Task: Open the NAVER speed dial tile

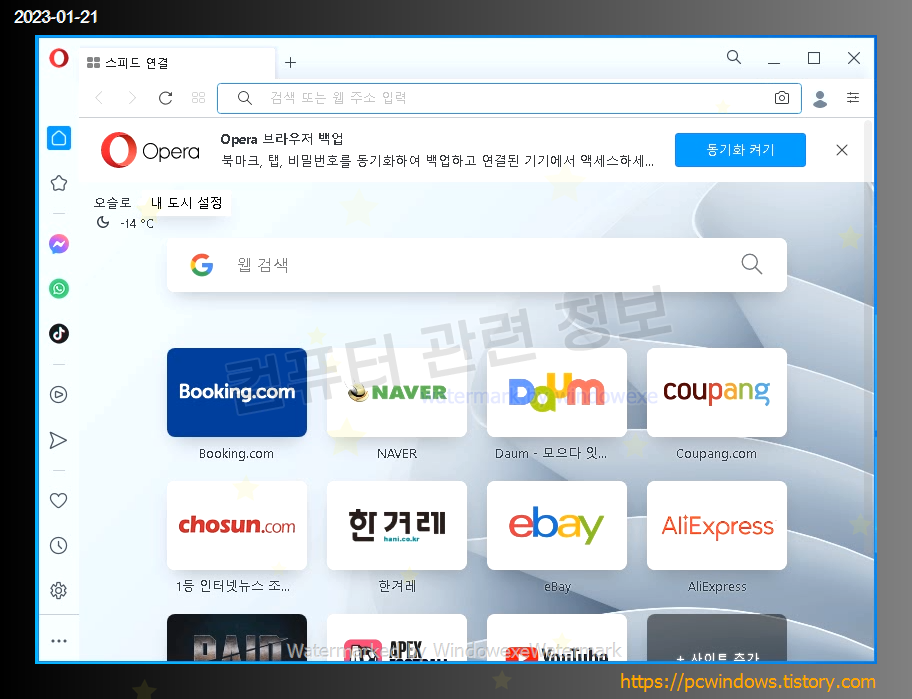Action: [x=397, y=393]
